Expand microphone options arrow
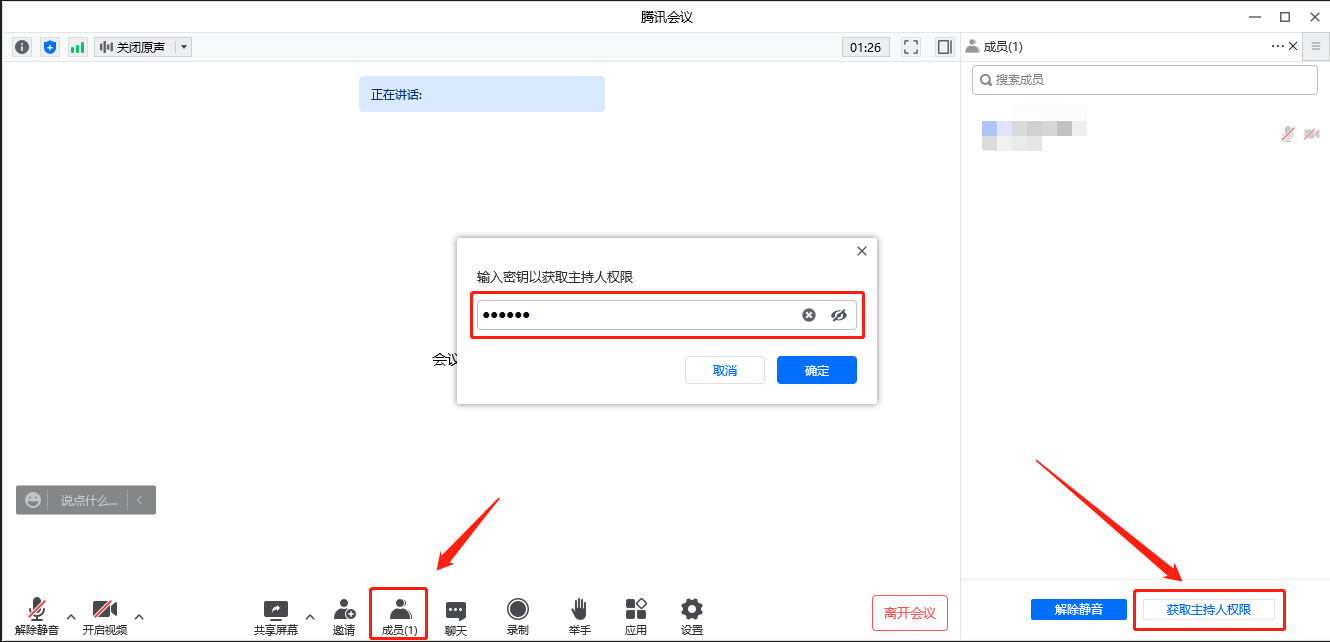The image size is (1330, 642). click(70, 616)
